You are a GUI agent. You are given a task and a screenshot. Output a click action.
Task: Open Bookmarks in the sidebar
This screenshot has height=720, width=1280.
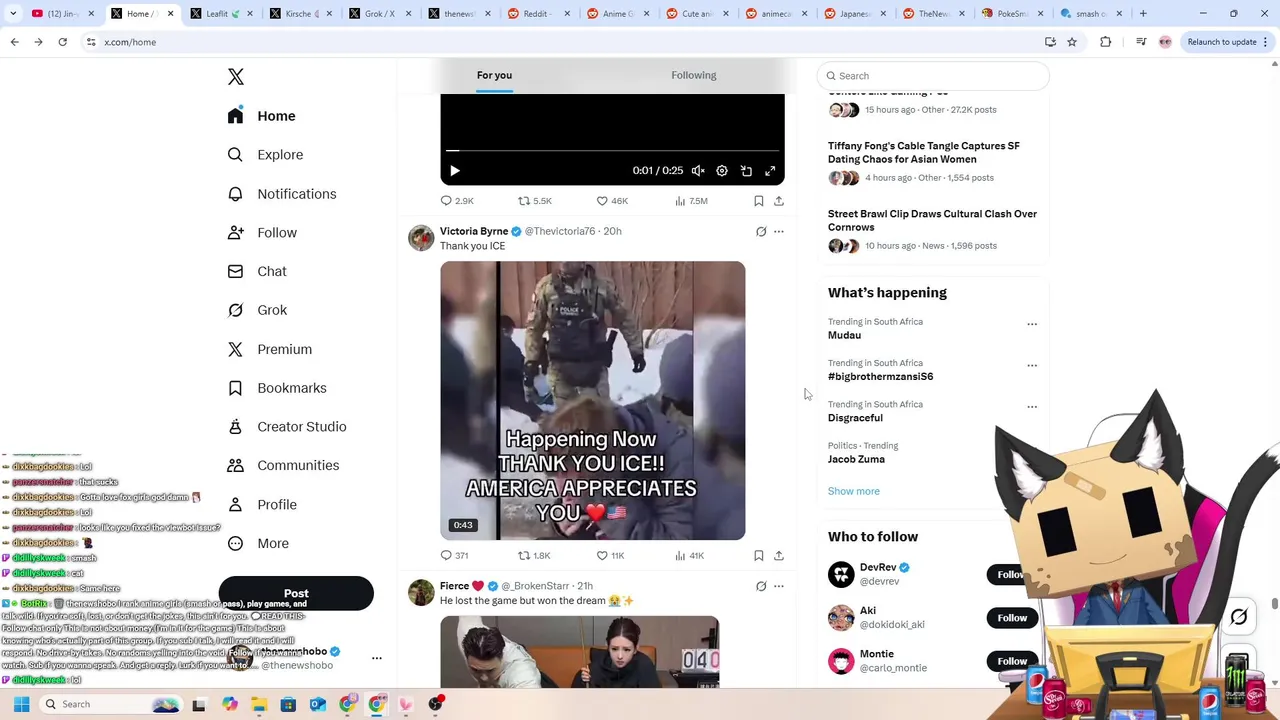(277, 388)
